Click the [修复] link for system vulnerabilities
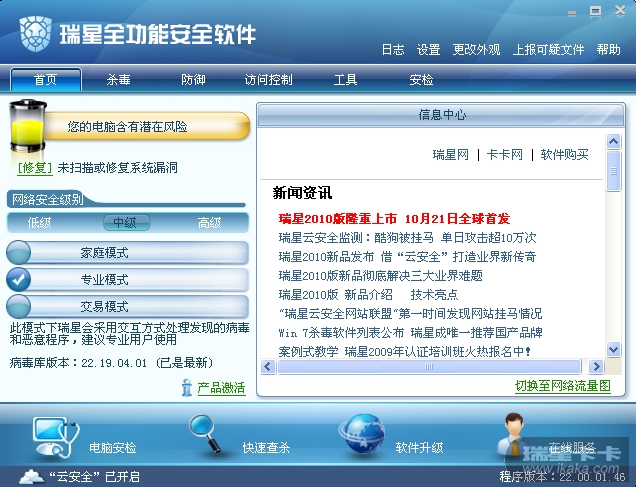The image size is (636, 487). [35, 167]
